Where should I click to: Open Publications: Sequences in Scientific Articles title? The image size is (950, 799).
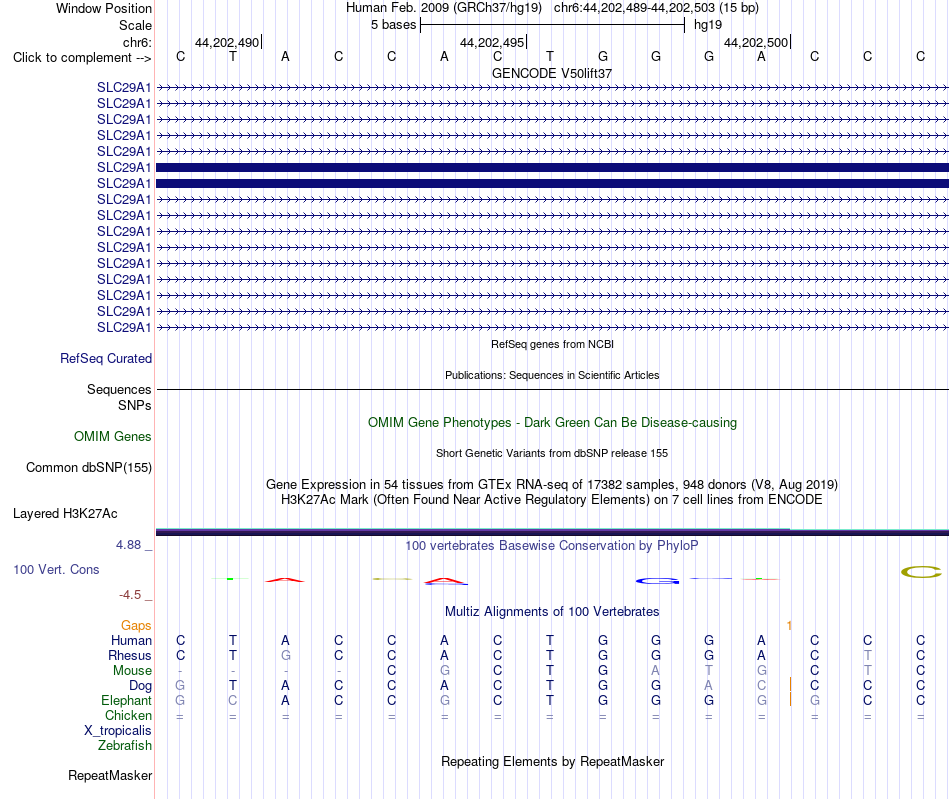(552, 375)
